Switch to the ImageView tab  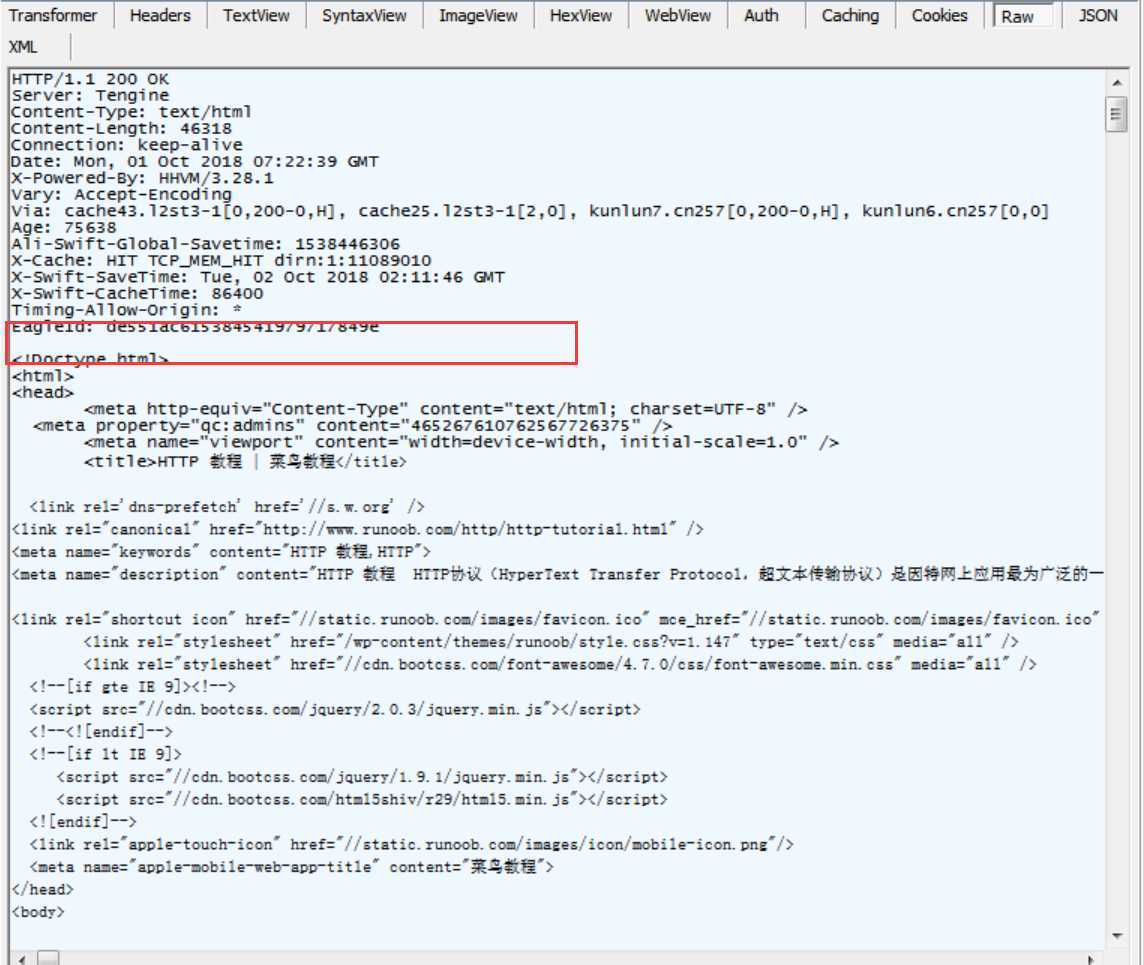tap(478, 15)
